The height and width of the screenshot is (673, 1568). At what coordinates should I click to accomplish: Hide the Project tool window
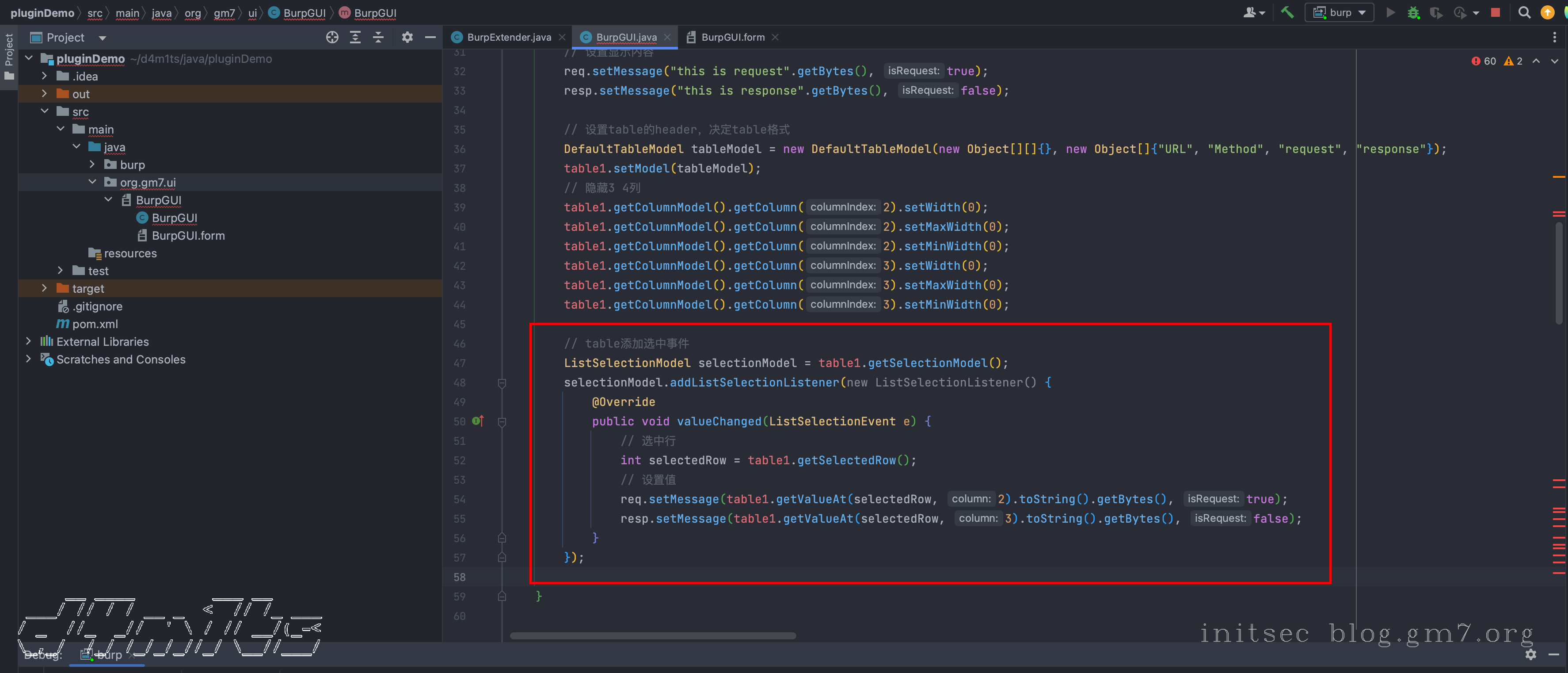point(430,38)
